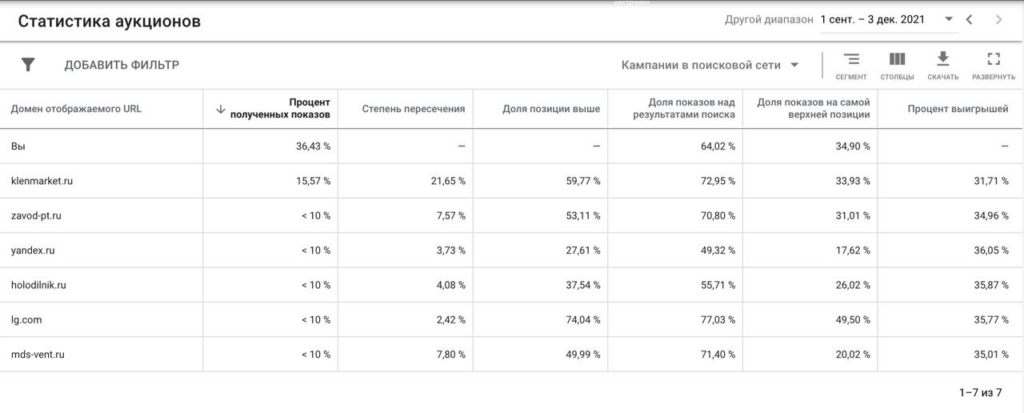This screenshot has height=413, width=1024.
Task: Click the mds-vent.ru domain entry
Action: pos(37,355)
